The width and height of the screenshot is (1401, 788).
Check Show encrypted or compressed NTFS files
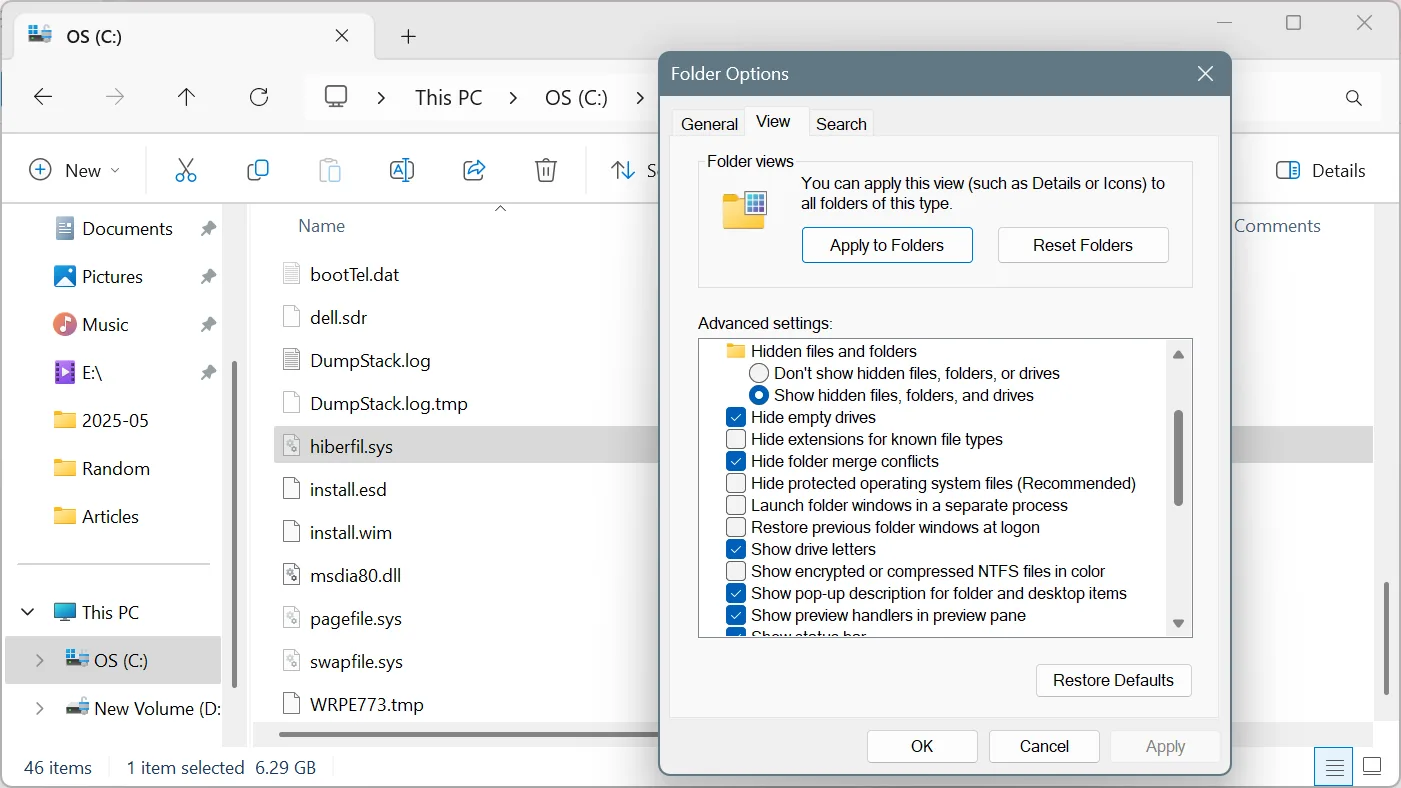[736, 571]
